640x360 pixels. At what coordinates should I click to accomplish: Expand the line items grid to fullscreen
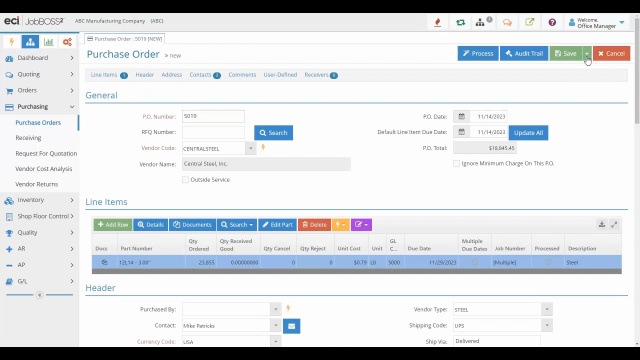click(x=614, y=224)
